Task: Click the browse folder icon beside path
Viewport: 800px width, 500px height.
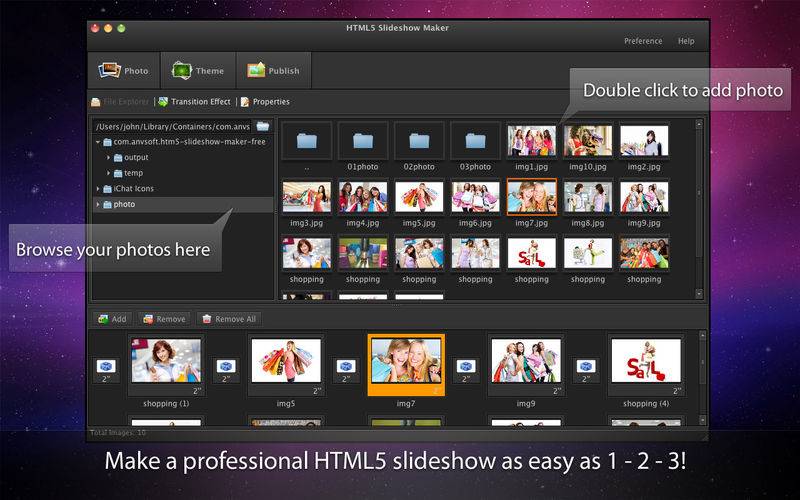Action: click(x=263, y=127)
